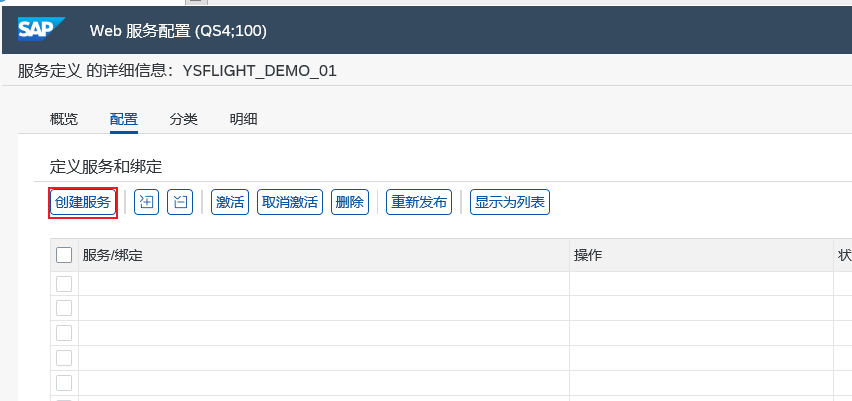852x401 pixels.
Task: Open the 分类 tab
Action: pyautogui.click(x=184, y=119)
